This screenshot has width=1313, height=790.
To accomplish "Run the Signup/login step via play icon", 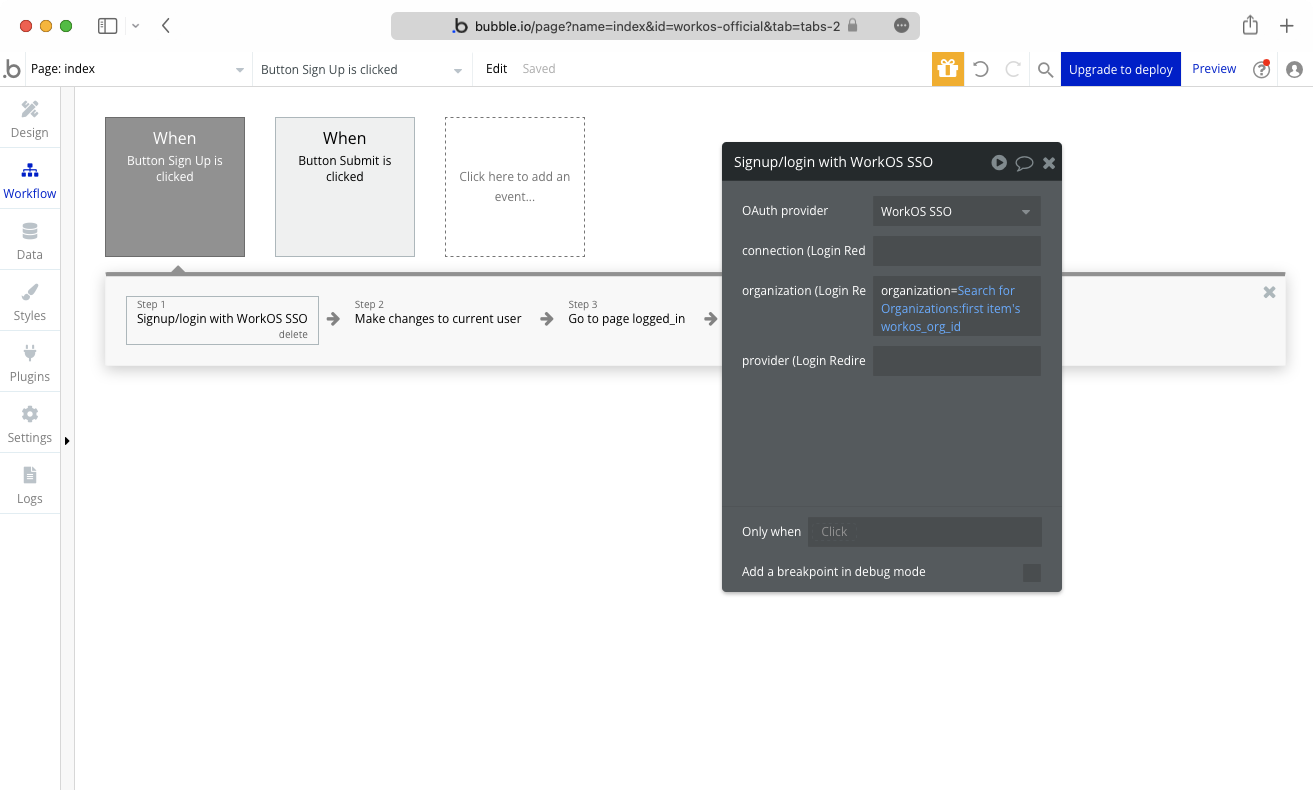I will 998,162.
